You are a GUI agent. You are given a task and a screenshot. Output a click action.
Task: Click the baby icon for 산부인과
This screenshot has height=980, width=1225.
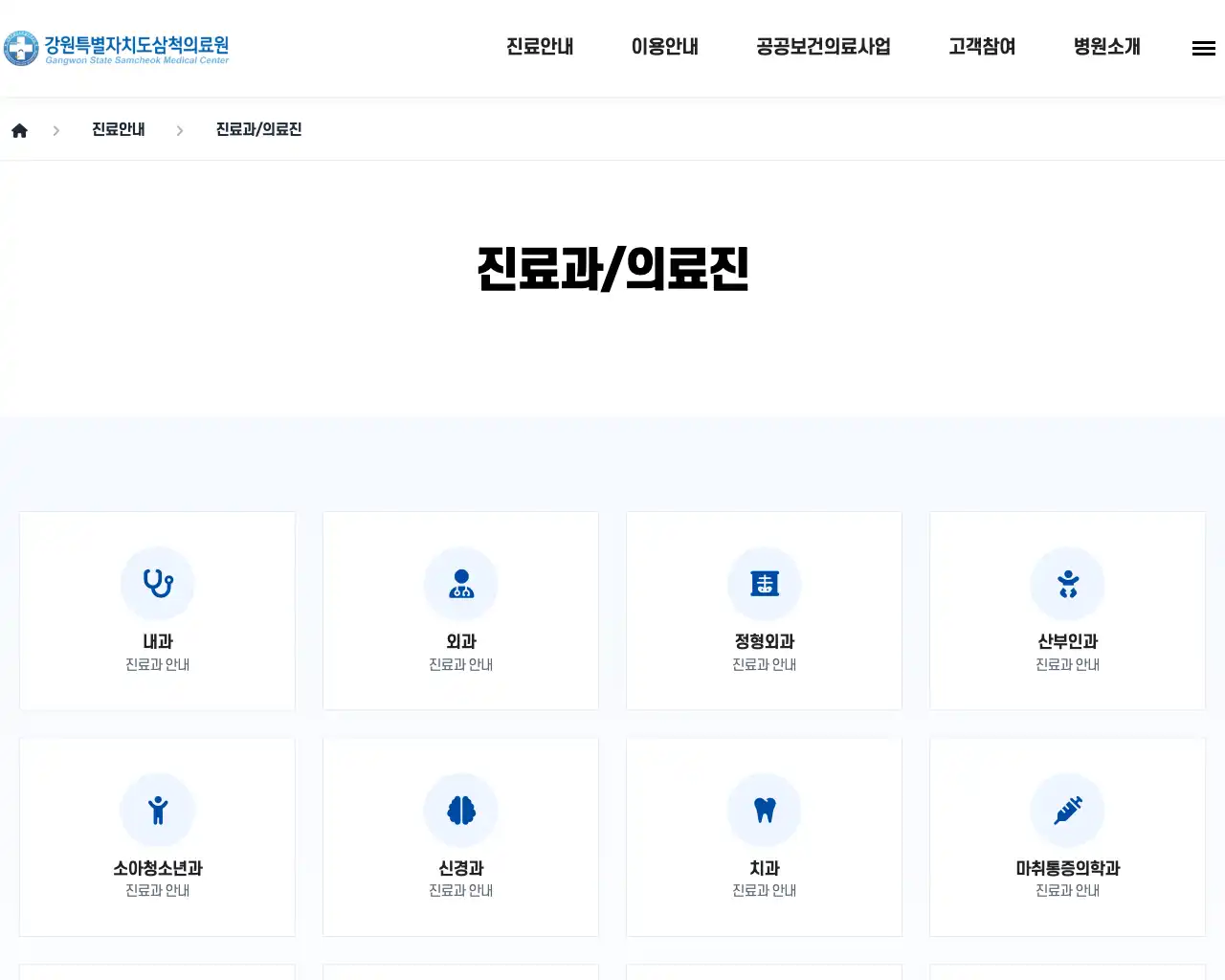[1068, 584]
